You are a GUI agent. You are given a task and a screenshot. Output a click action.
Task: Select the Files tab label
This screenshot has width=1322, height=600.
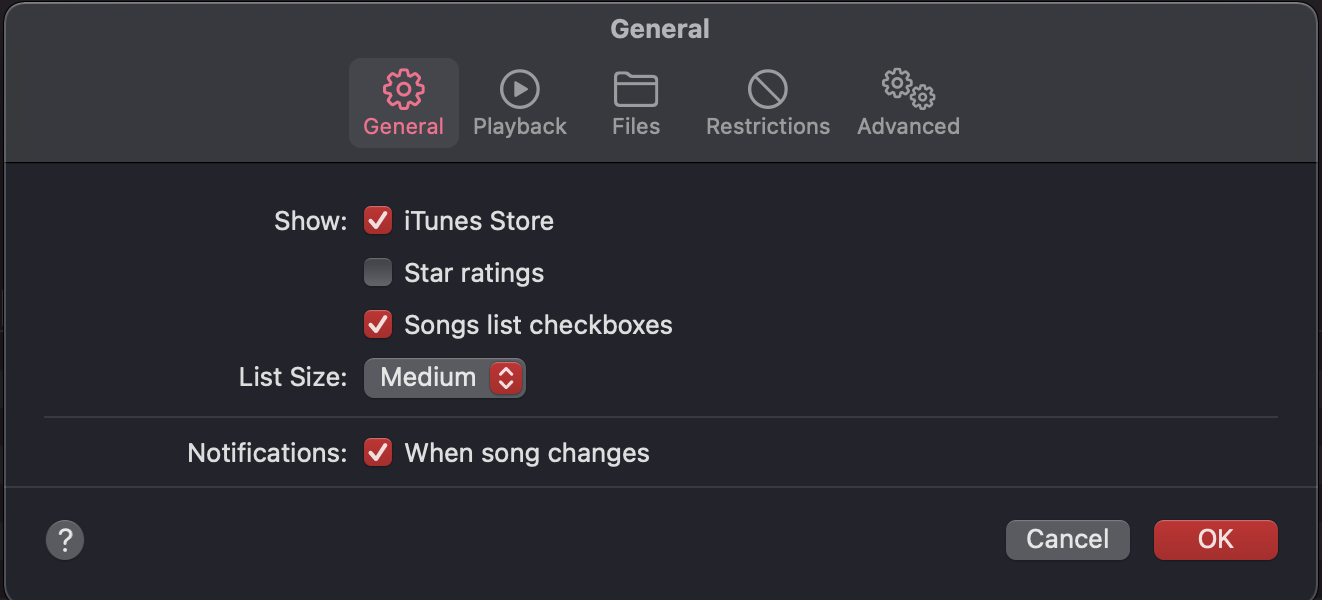[x=636, y=127]
